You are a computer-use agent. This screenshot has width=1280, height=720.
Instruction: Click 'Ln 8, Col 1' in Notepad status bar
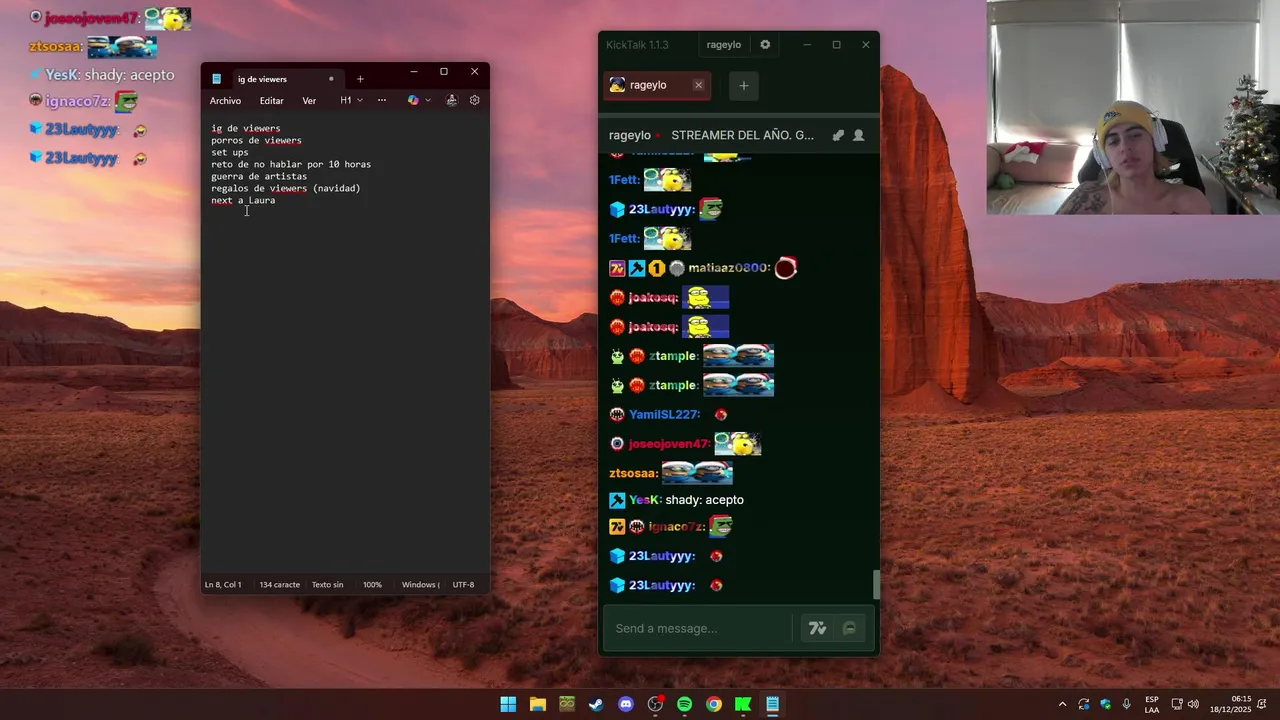223,584
